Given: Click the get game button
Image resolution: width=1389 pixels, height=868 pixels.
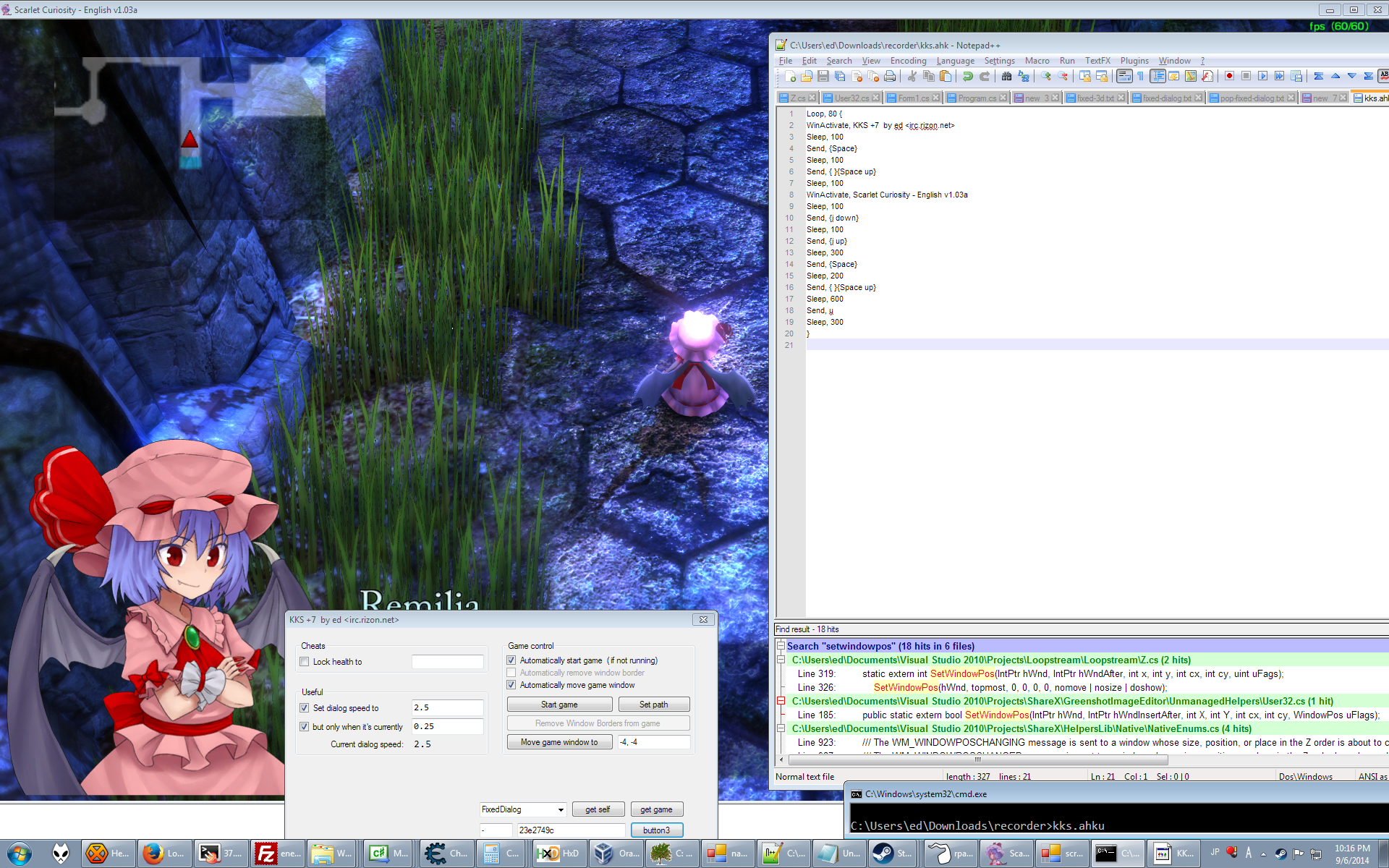Looking at the screenshot, I should (656, 809).
